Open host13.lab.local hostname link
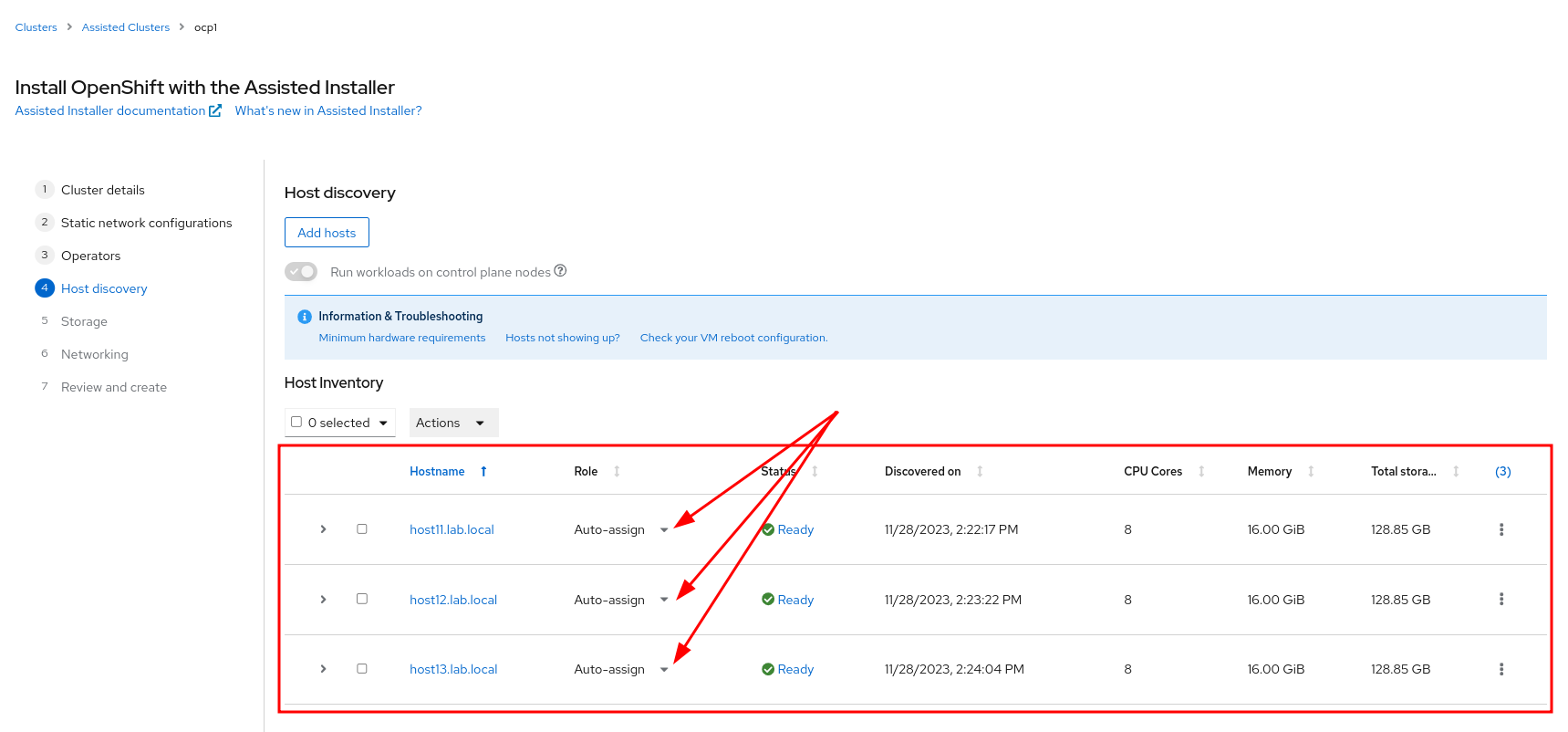 pyautogui.click(x=453, y=669)
